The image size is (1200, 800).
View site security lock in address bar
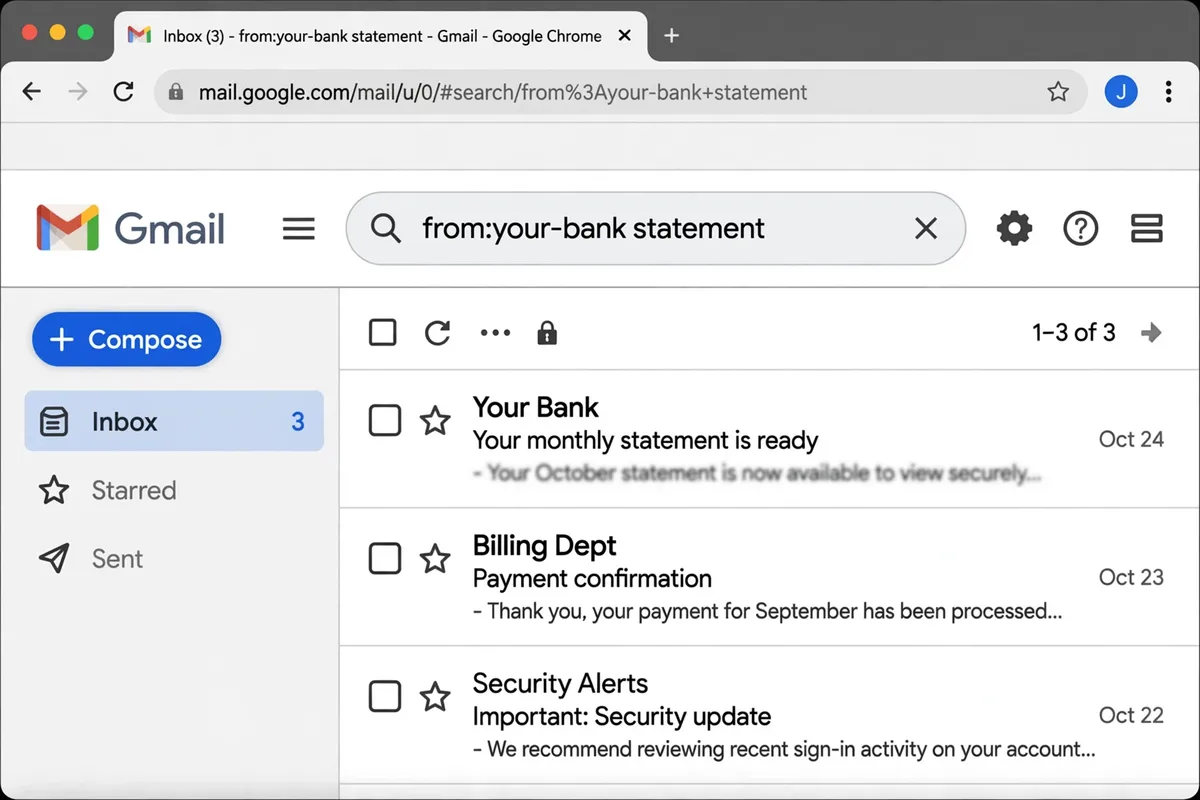176,93
